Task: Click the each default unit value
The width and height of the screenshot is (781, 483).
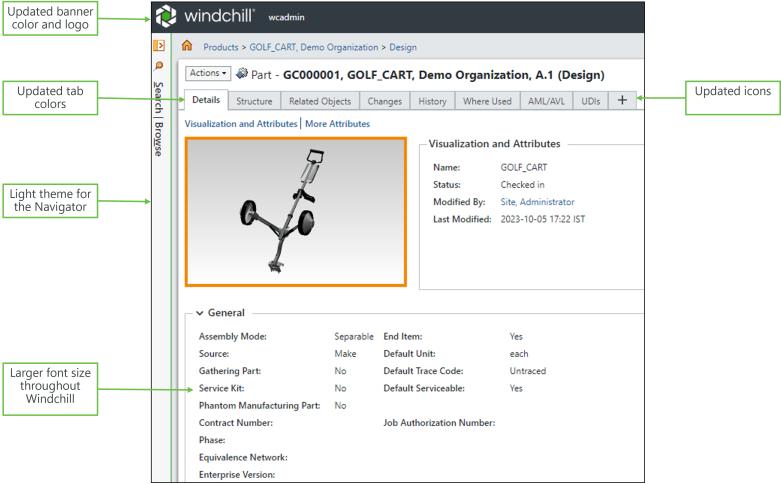Action: 519,354
